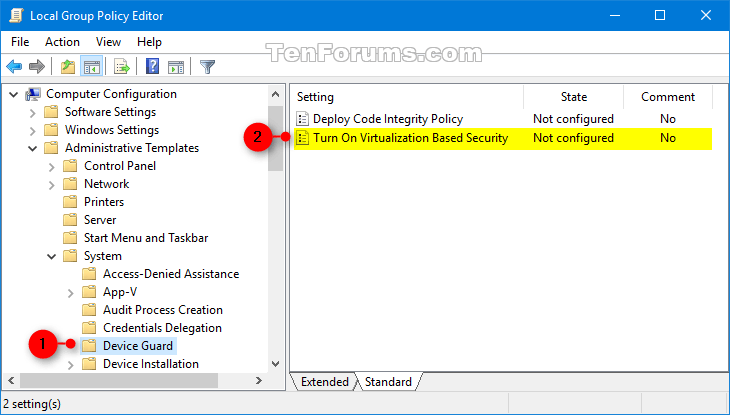Sort by the State column header
730x415 pixels.
coord(574,97)
